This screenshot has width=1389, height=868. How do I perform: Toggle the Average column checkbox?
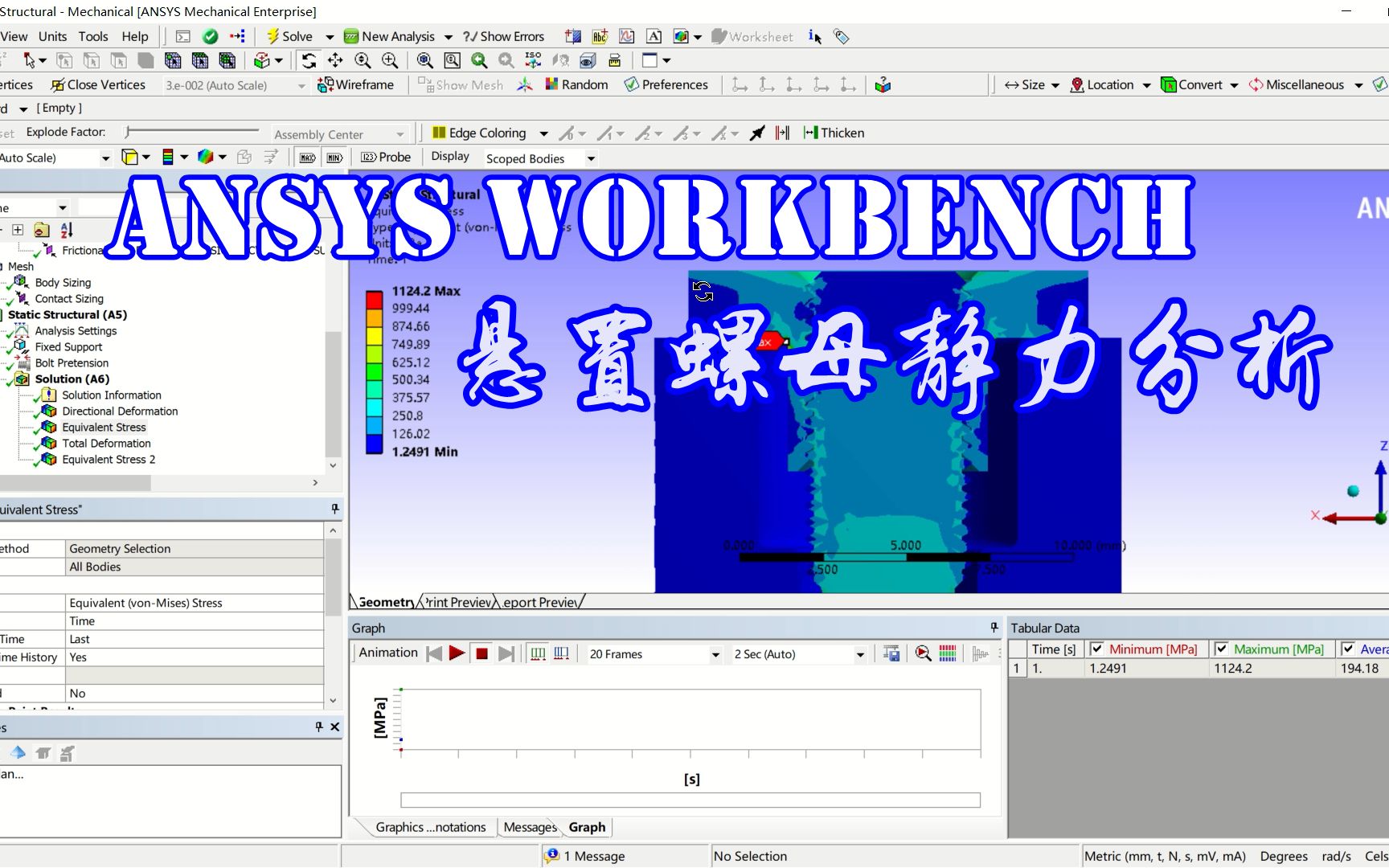(1348, 649)
